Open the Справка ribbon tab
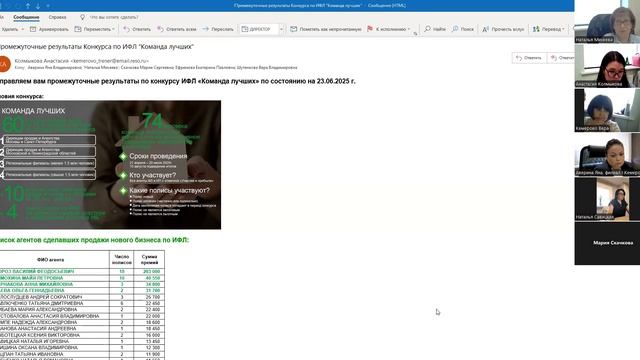This screenshot has width=640, height=360. click(x=57, y=17)
